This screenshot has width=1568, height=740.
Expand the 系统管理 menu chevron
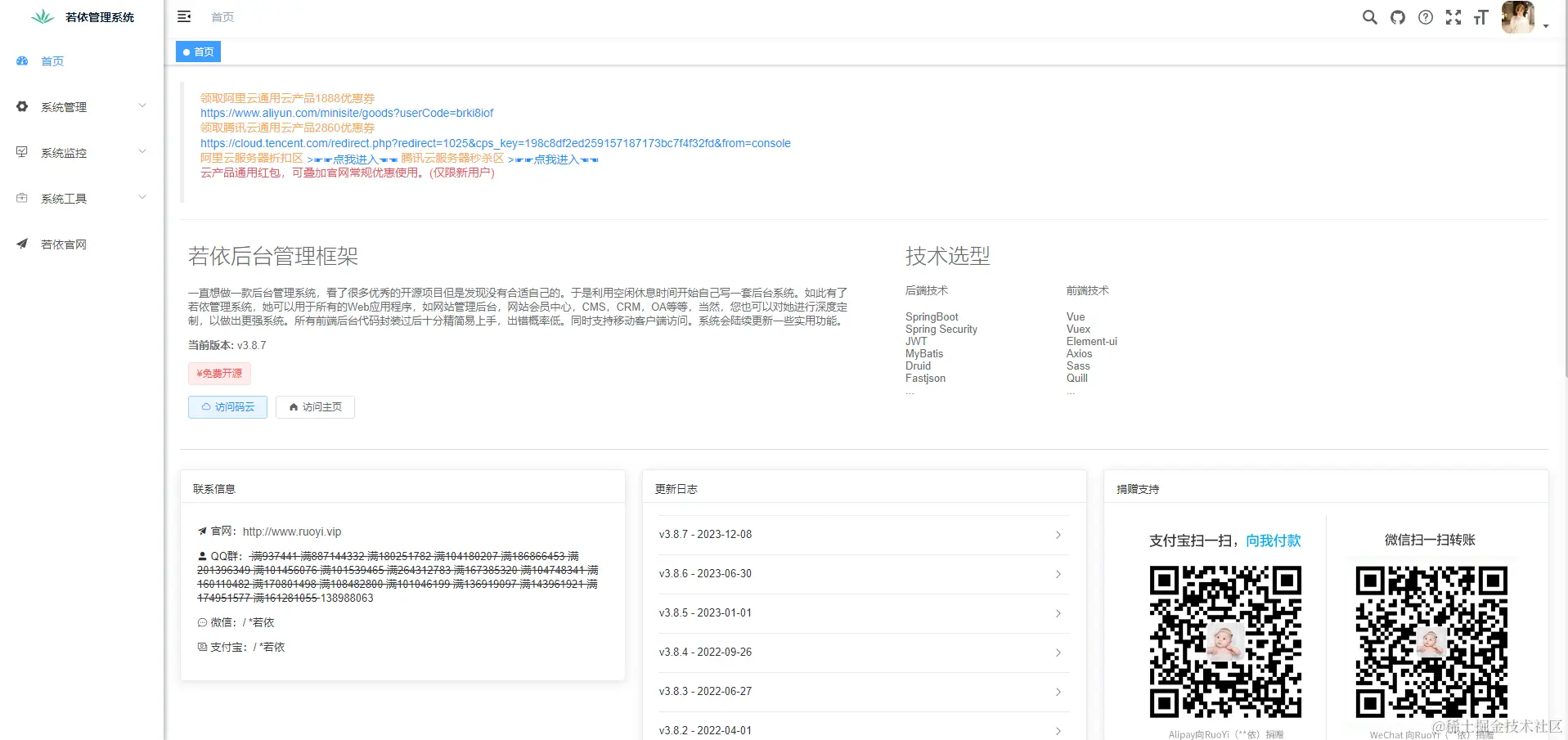tap(142, 106)
